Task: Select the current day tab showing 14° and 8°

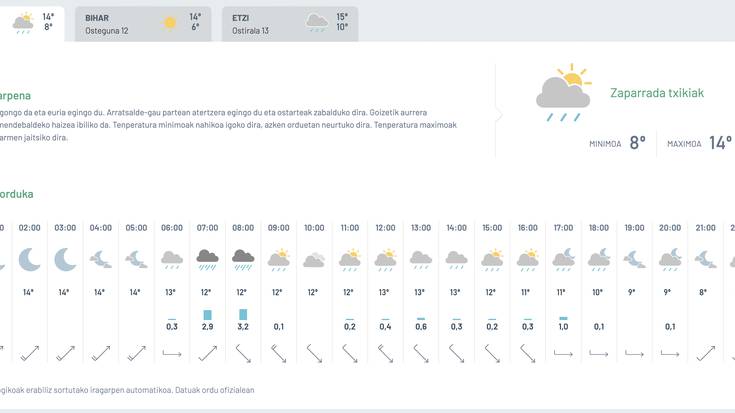Action: [x=32, y=24]
